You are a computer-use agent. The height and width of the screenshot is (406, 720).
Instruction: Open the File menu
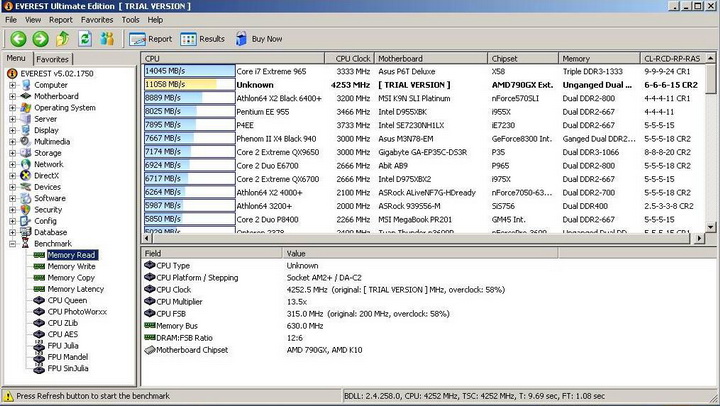point(11,20)
